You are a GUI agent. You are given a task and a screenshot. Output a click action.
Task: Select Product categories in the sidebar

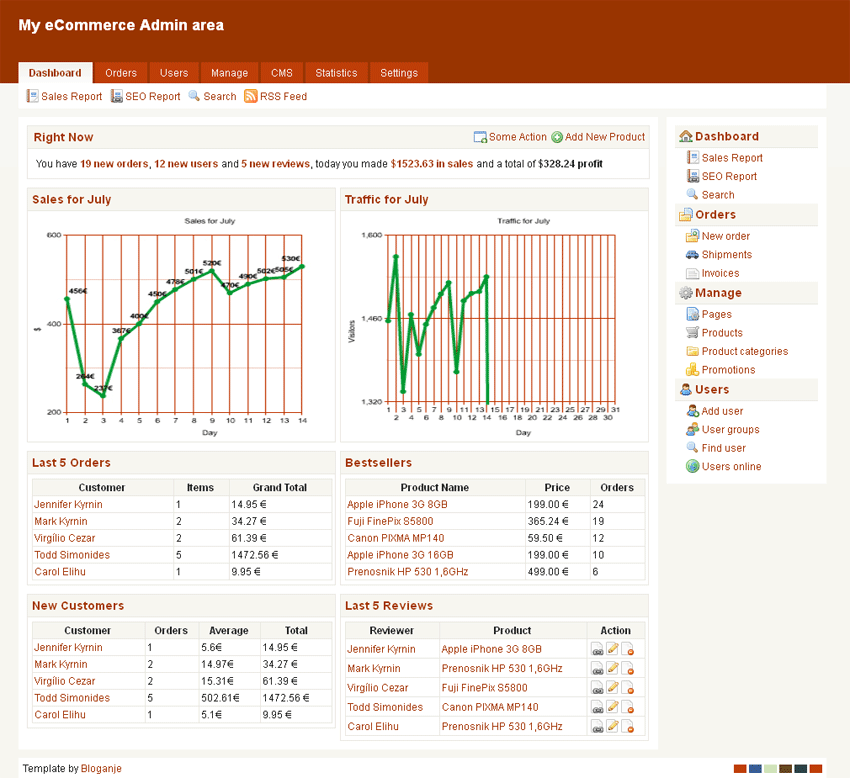point(744,352)
